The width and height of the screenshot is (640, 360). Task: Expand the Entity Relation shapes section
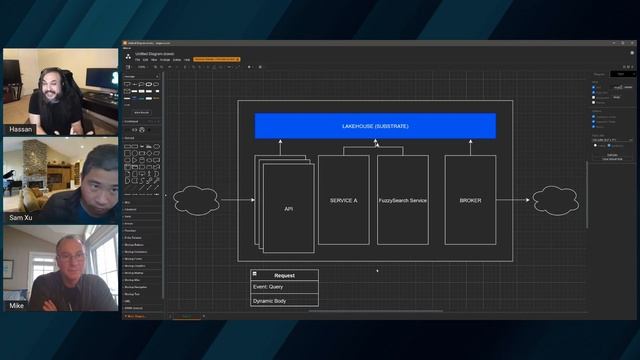(x=141, y=238)
